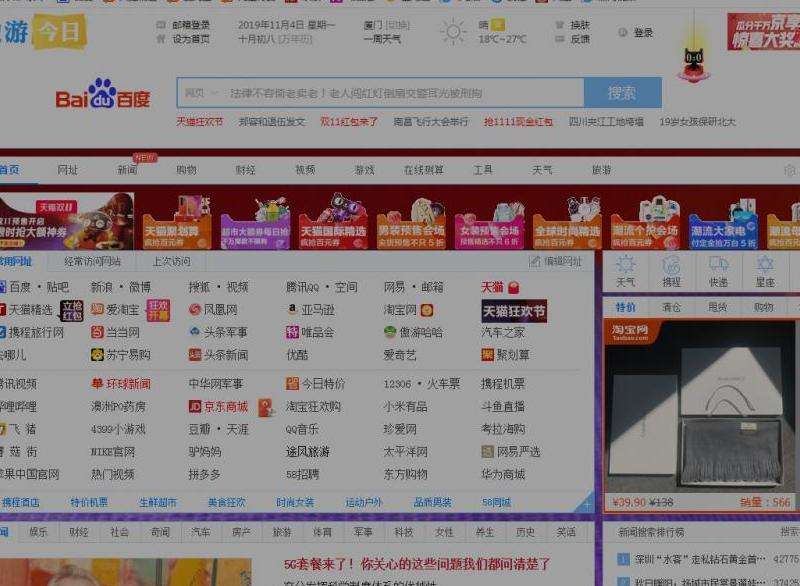Open the 5G套餐来了 headline
Viewport: 800px width, 586px height.
[x=417, y=564]
